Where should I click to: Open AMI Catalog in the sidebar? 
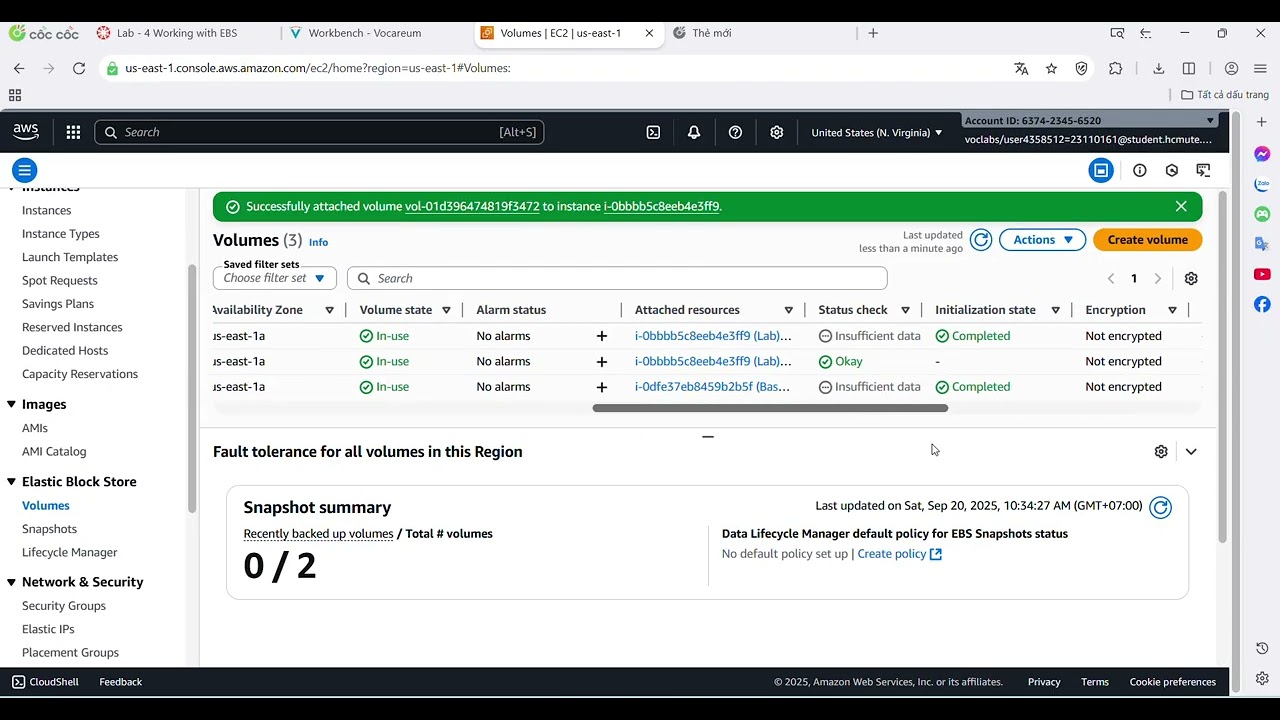tap(54, 452)
